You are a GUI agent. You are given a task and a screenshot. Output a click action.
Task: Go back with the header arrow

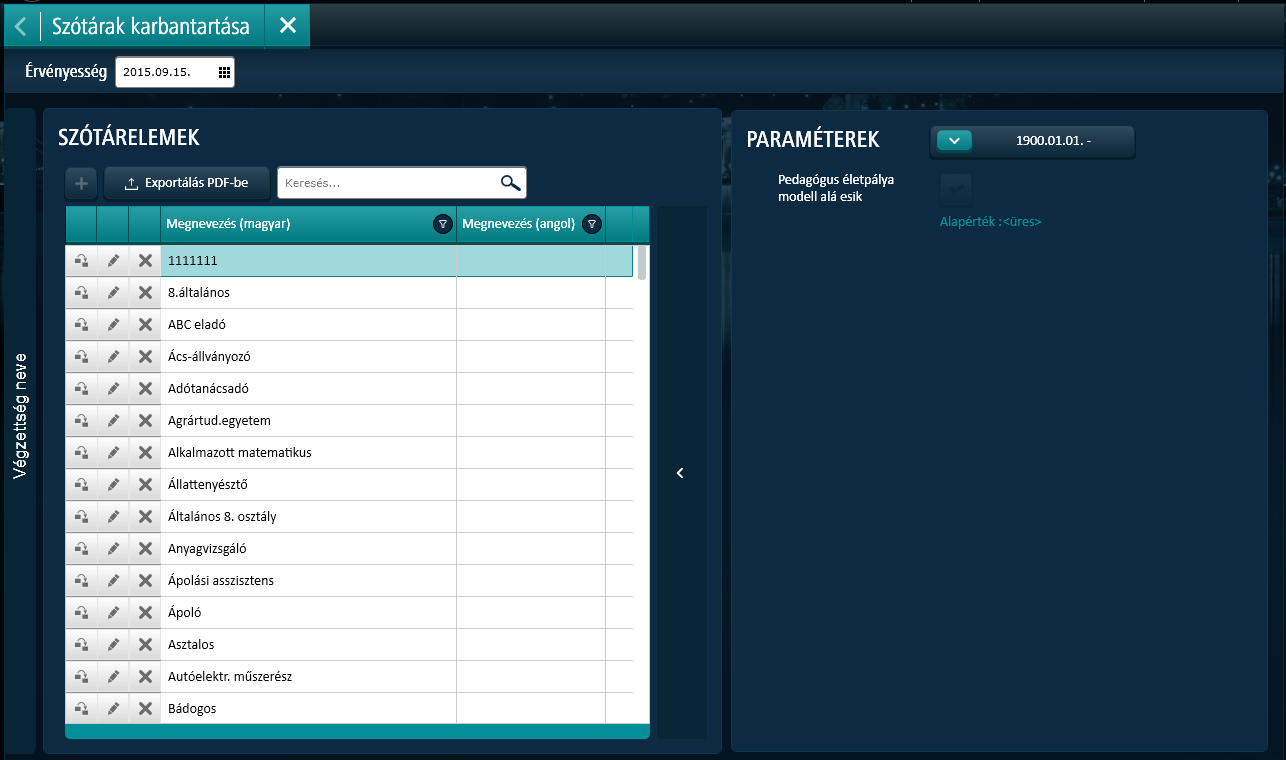20,25
